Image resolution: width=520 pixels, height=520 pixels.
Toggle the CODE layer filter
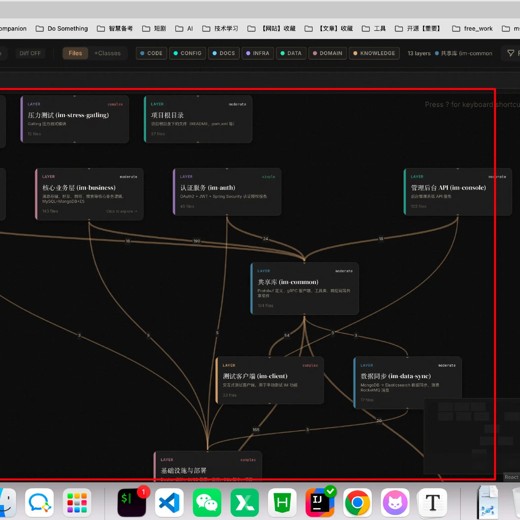coord(151,53)
